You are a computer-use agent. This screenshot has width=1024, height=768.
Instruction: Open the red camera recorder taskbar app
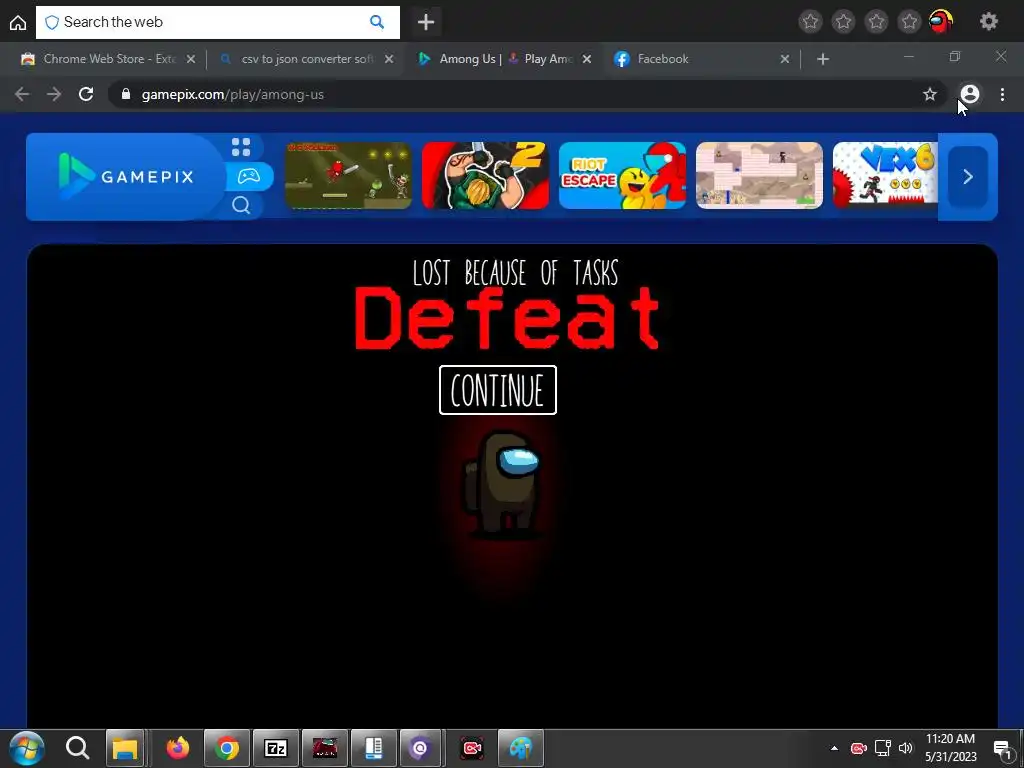472,748
